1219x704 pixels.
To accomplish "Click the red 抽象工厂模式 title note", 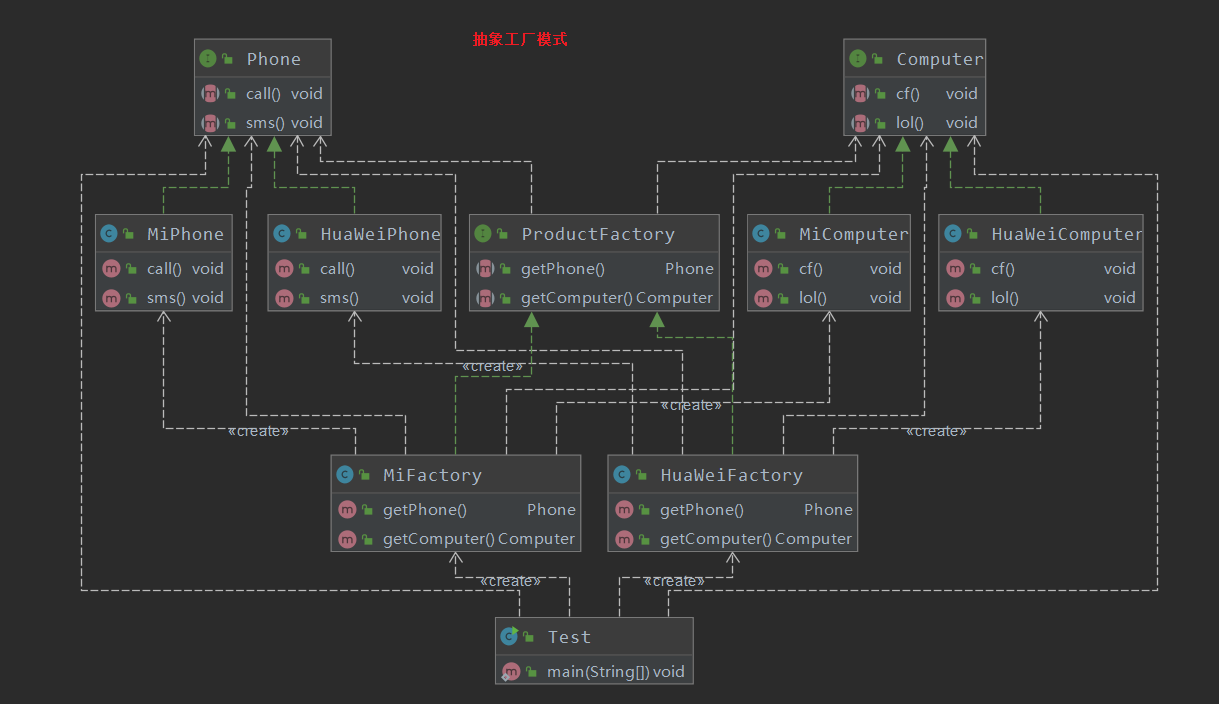I will 520,39.
